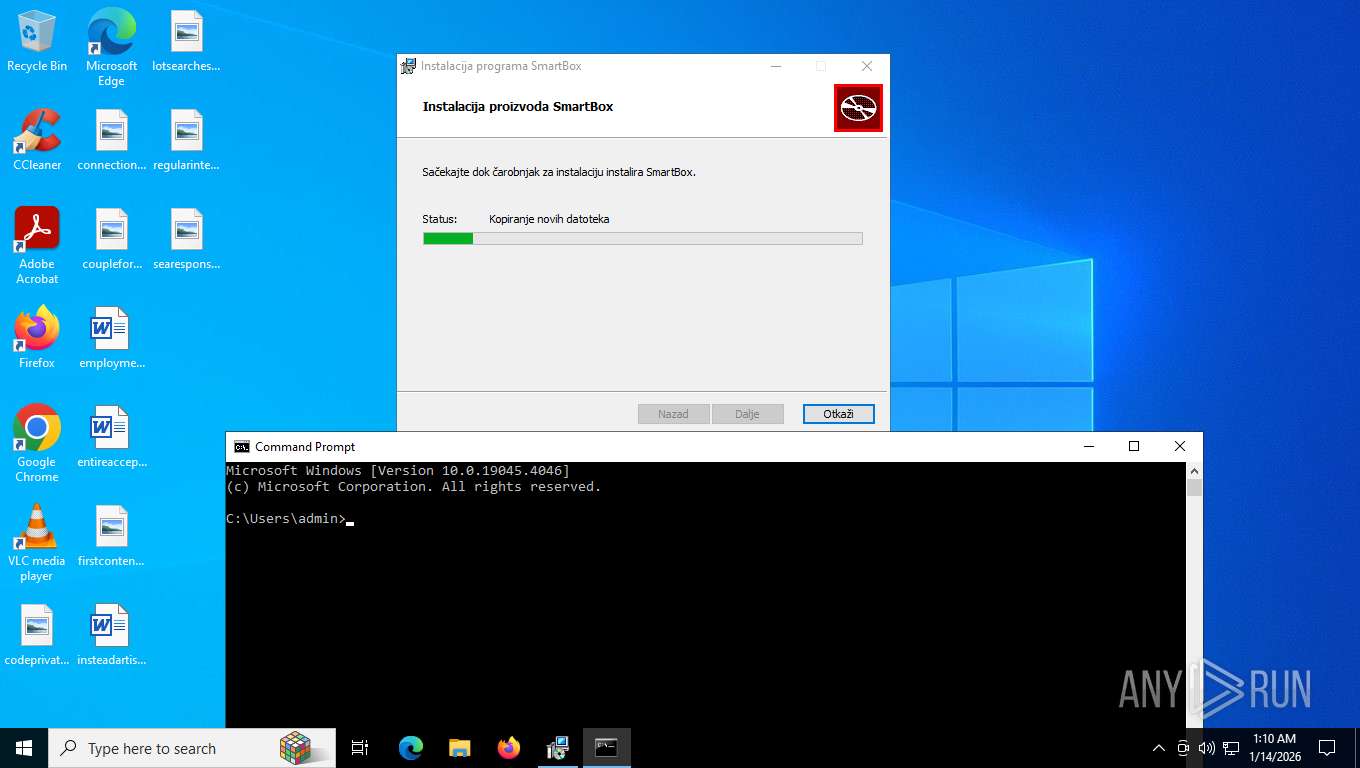
Task: Open the CCleaner desktop shortcut
Action: [37, 140]
